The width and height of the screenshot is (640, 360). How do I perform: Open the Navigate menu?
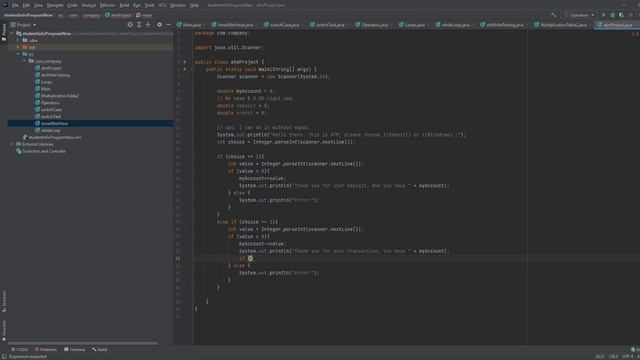click(55, 5)
